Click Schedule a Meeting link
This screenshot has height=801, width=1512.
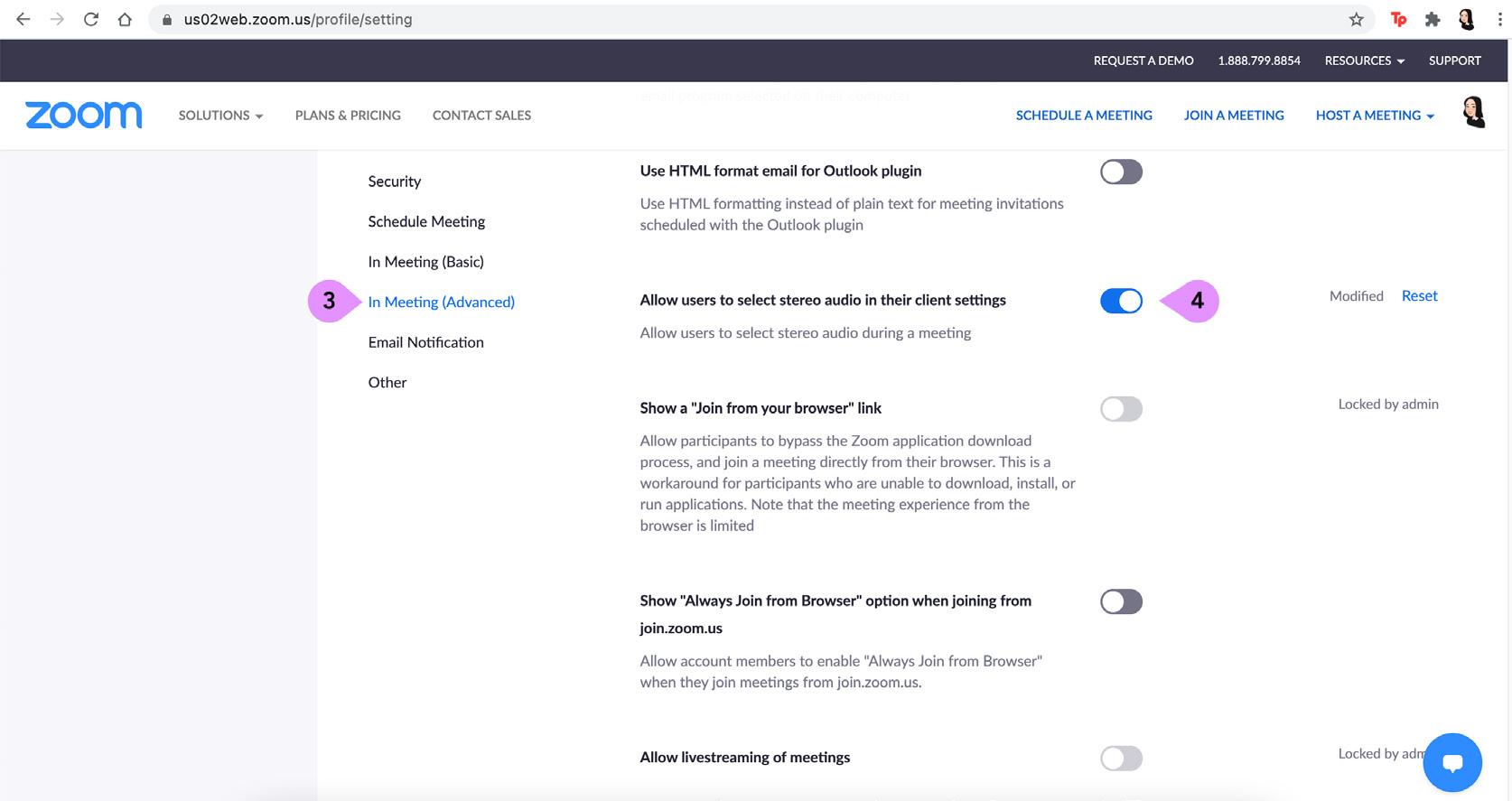pos(1084,116)
